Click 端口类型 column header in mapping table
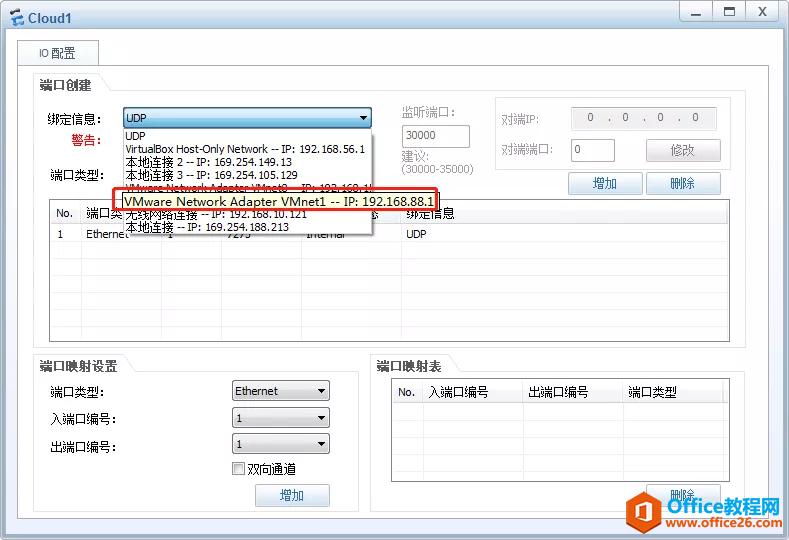The width and height of the screenshot is (789, 540). coord(674,392)
